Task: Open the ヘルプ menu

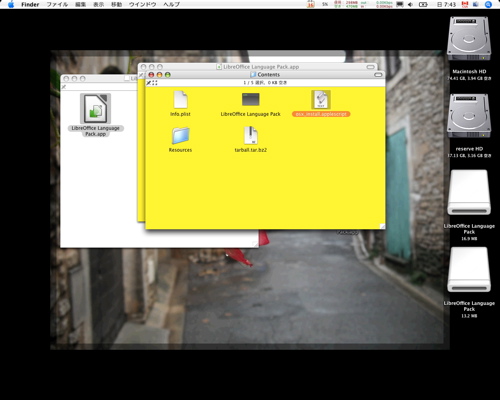Action: tap(171, 4)
